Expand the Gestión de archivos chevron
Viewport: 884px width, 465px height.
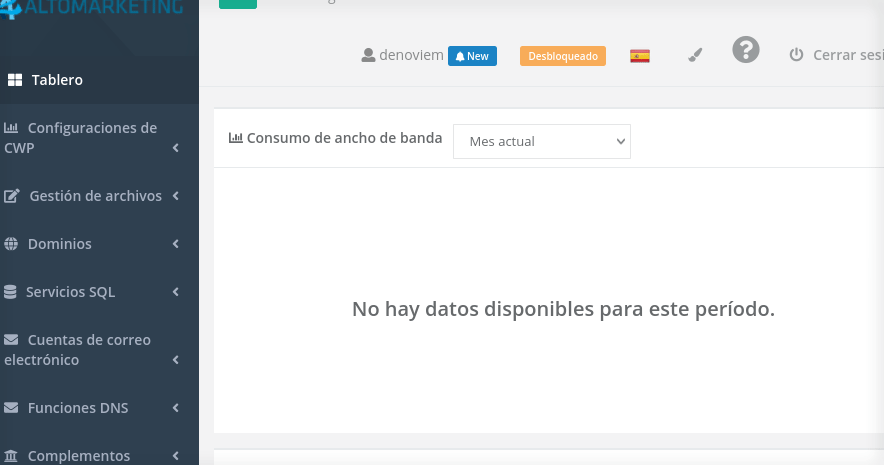point(176,196)
